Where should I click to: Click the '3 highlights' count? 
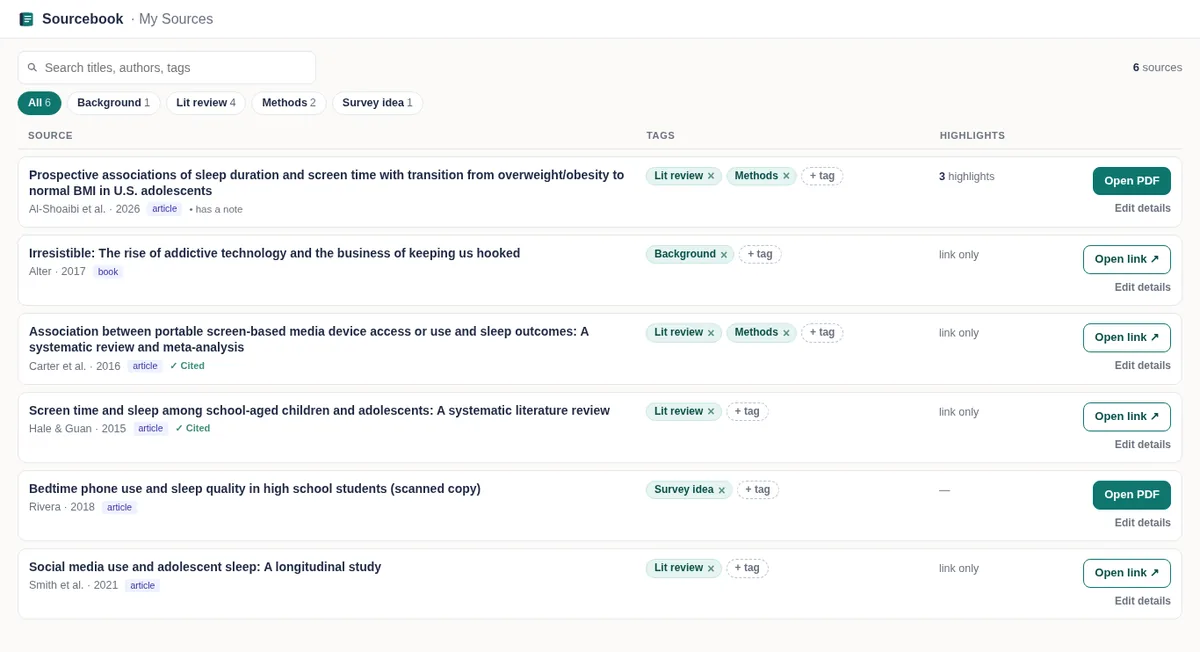click(967, 176)
